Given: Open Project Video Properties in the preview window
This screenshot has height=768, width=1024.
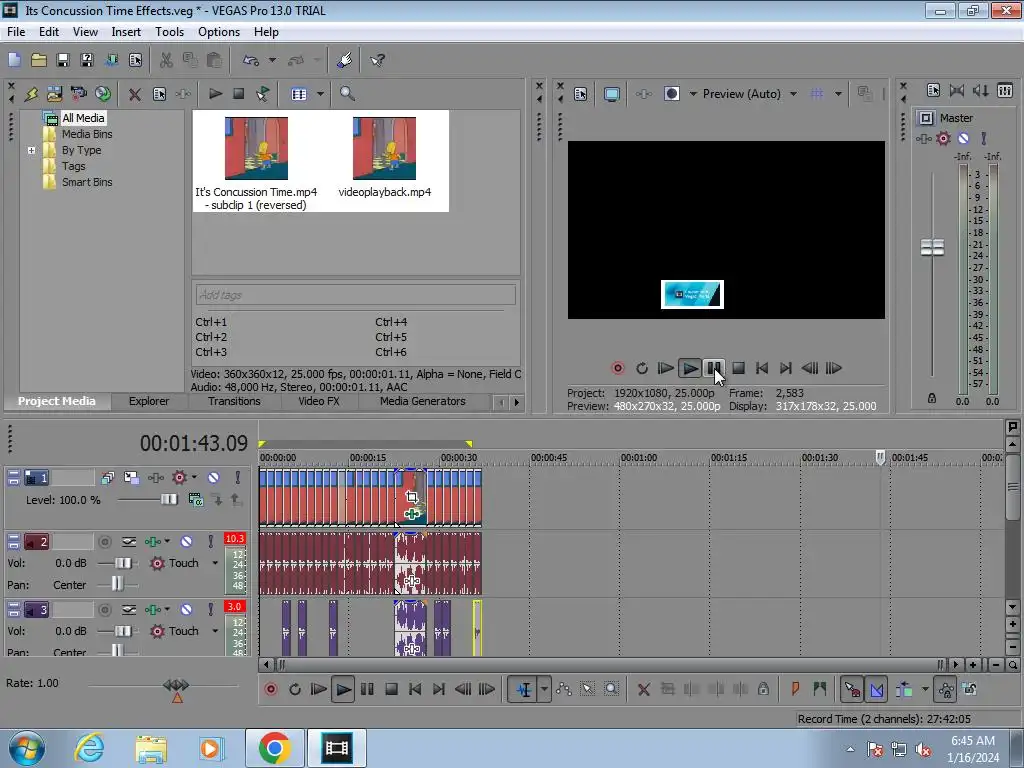Looking at the screenshot, I should tap(581, 94).
